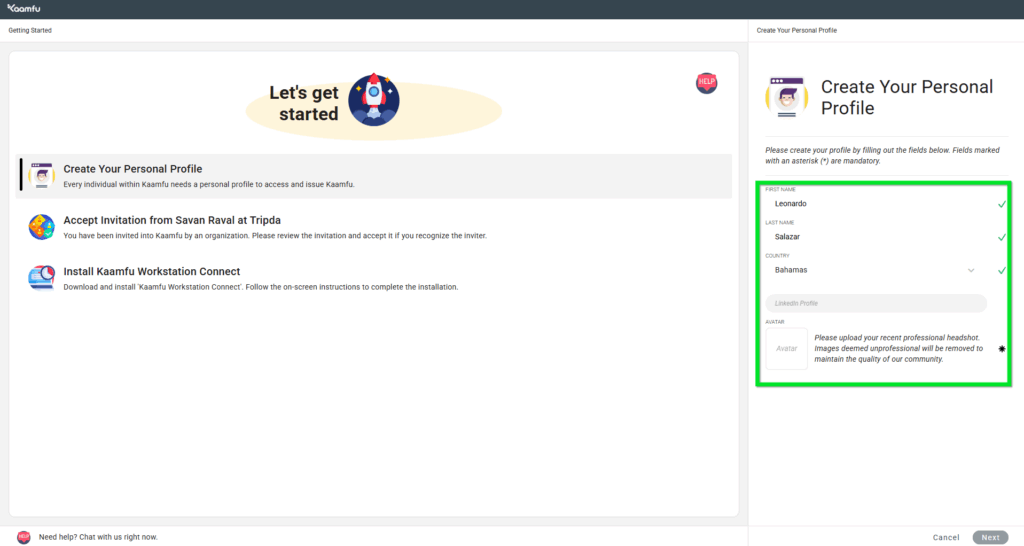The width and height of the screenshot is (1024, 546).
Task: Click the Create Your Personal Profile step icon
Action: click(x=41, y=175)
